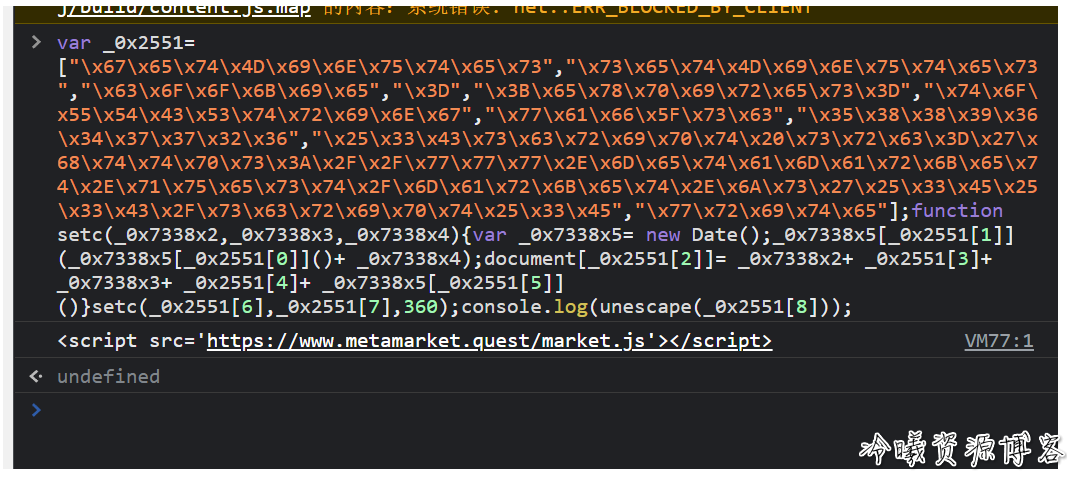Click the return arrow icon beside undefined
Viewport: 1067px width, 483px height.
coord(36,376)
